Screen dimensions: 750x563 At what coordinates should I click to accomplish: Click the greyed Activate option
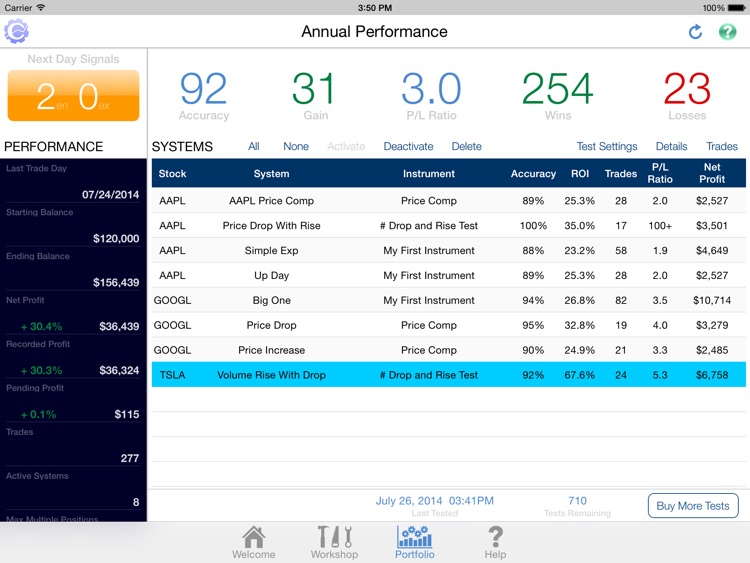pyautogui.click(x=346, y=146)
